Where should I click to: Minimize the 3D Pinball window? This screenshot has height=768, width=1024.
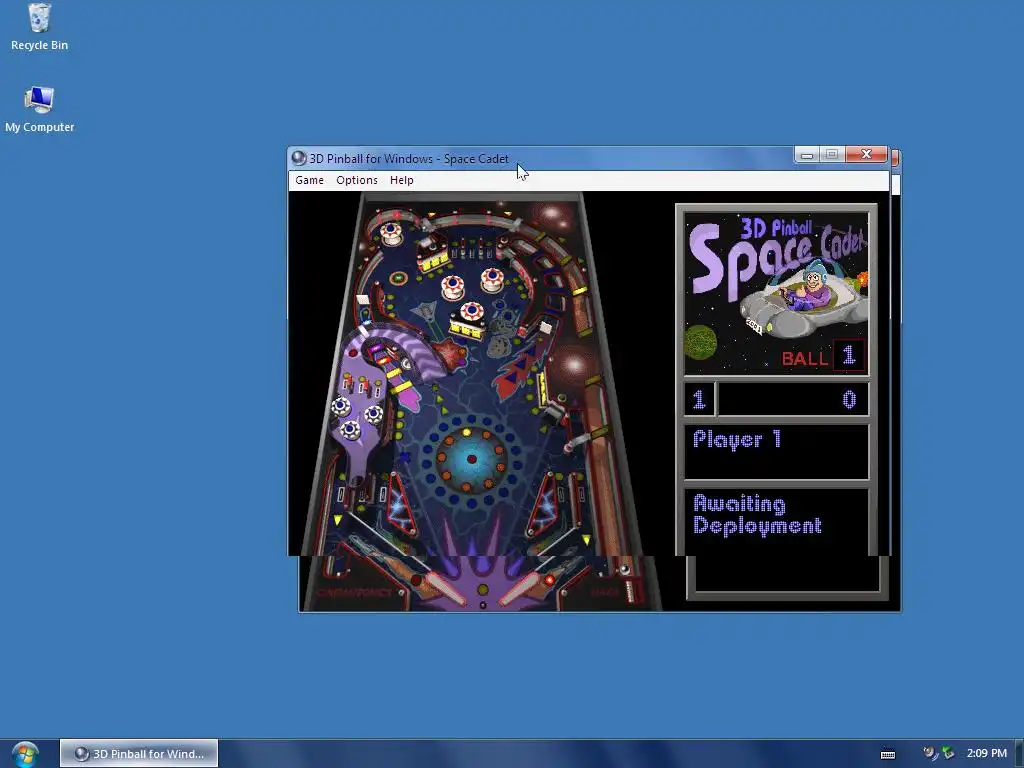click(807, 155)
